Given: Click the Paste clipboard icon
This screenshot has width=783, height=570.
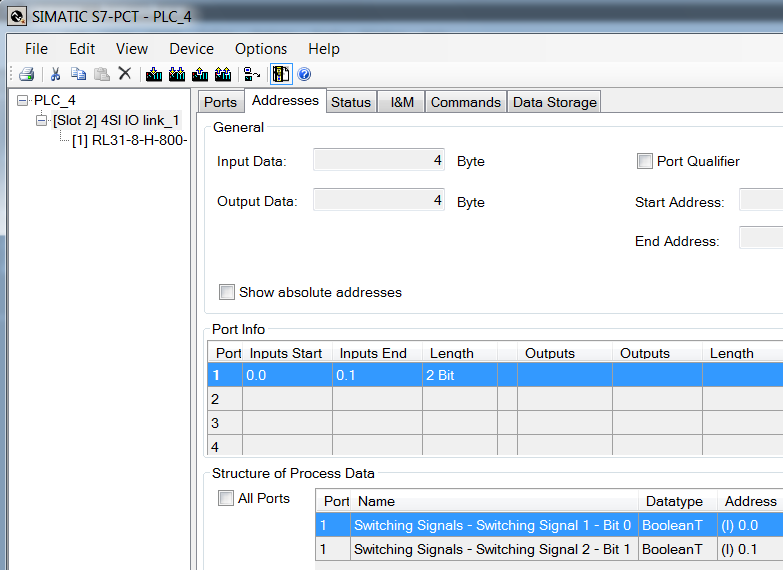Looking at the screenshot, I should tap(102, 74).
